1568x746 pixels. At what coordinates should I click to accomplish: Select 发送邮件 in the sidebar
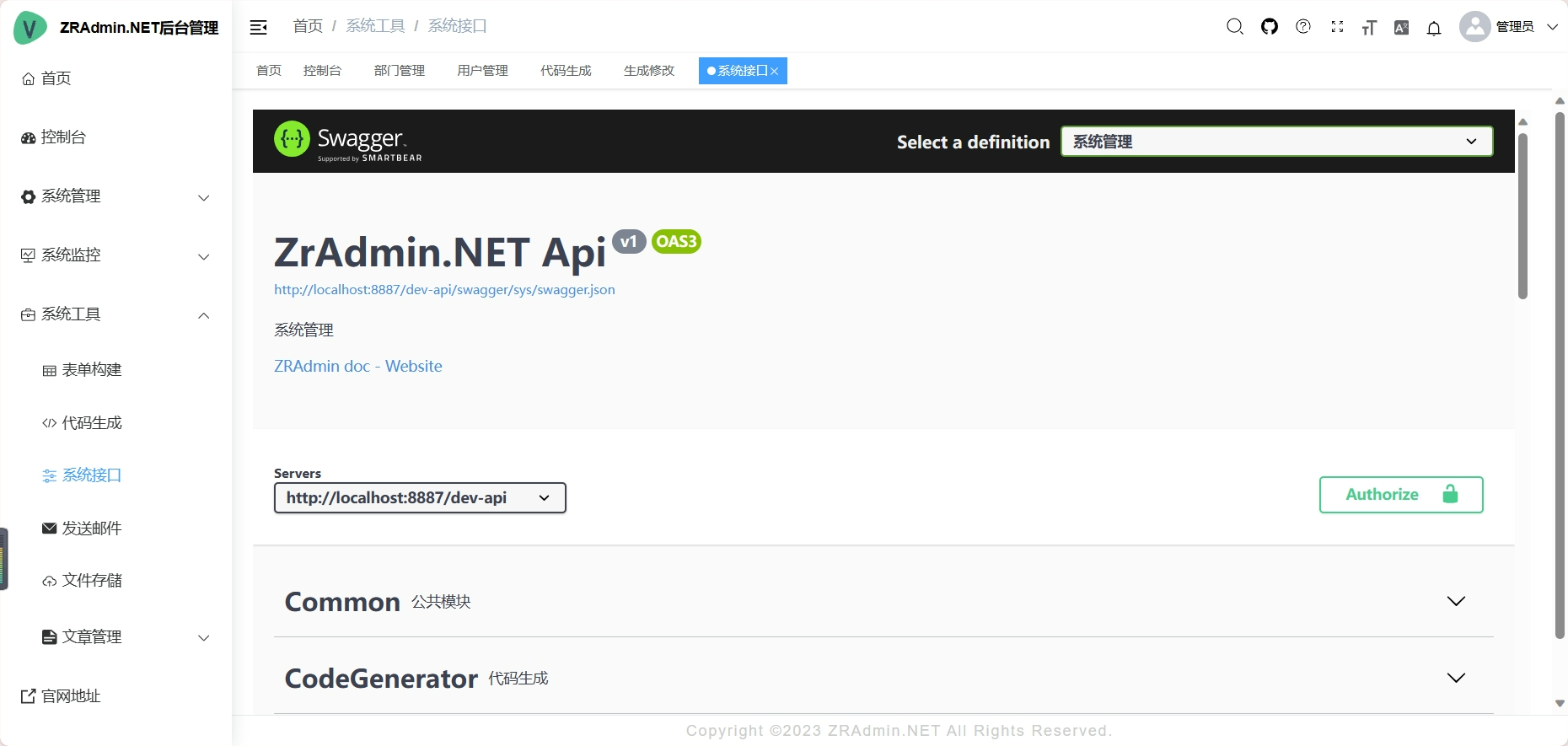[x=92, y=529]
